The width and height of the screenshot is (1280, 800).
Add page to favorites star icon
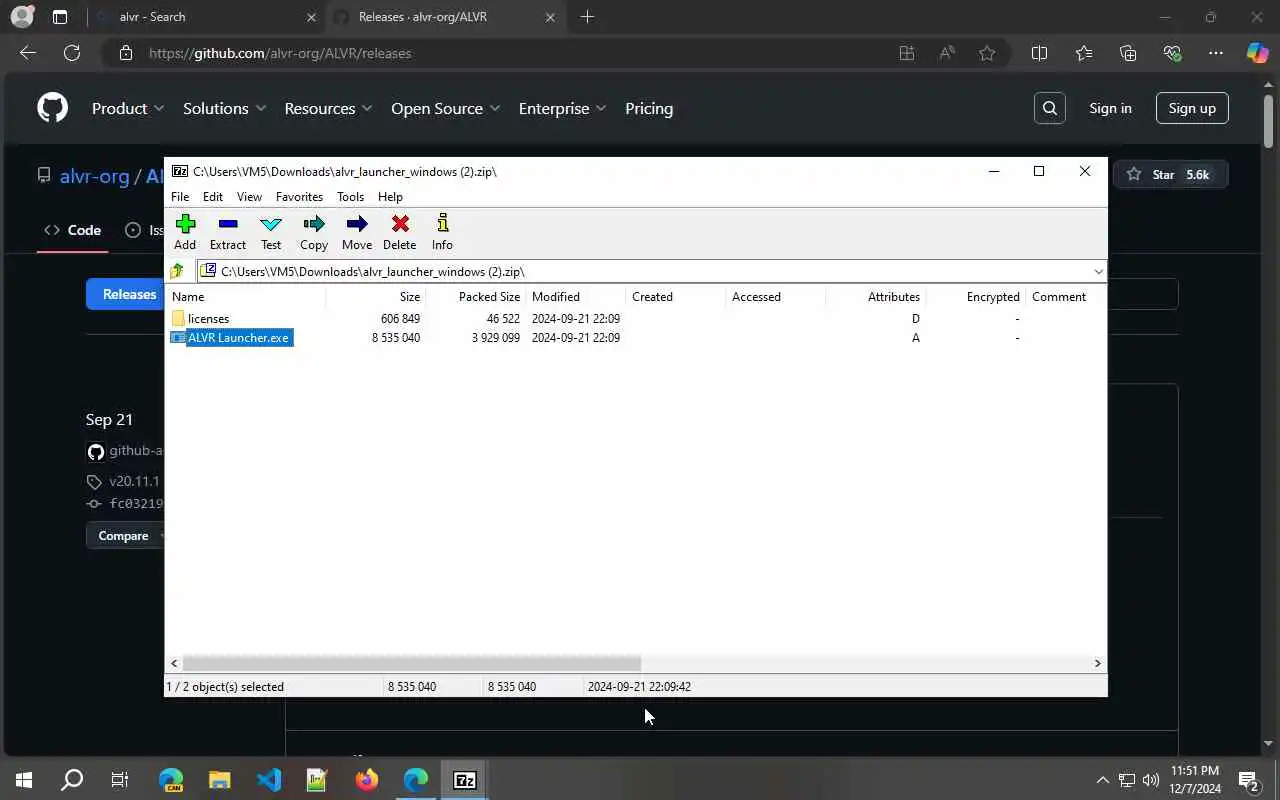tap(987, 53)
